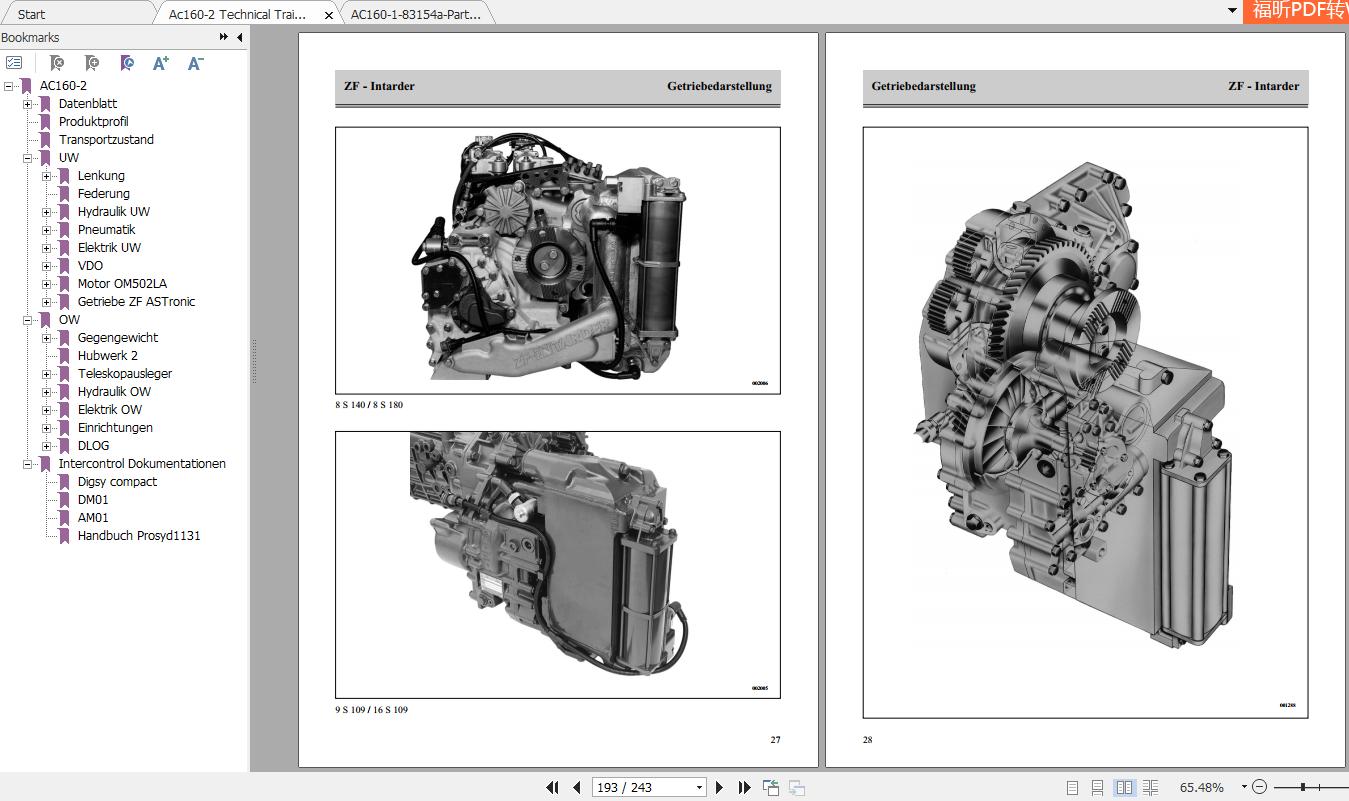This screenshot has width=1349, height=801.
Task: Enable single page view mode
Action: pyautogui.click(x=1072, y=787)
